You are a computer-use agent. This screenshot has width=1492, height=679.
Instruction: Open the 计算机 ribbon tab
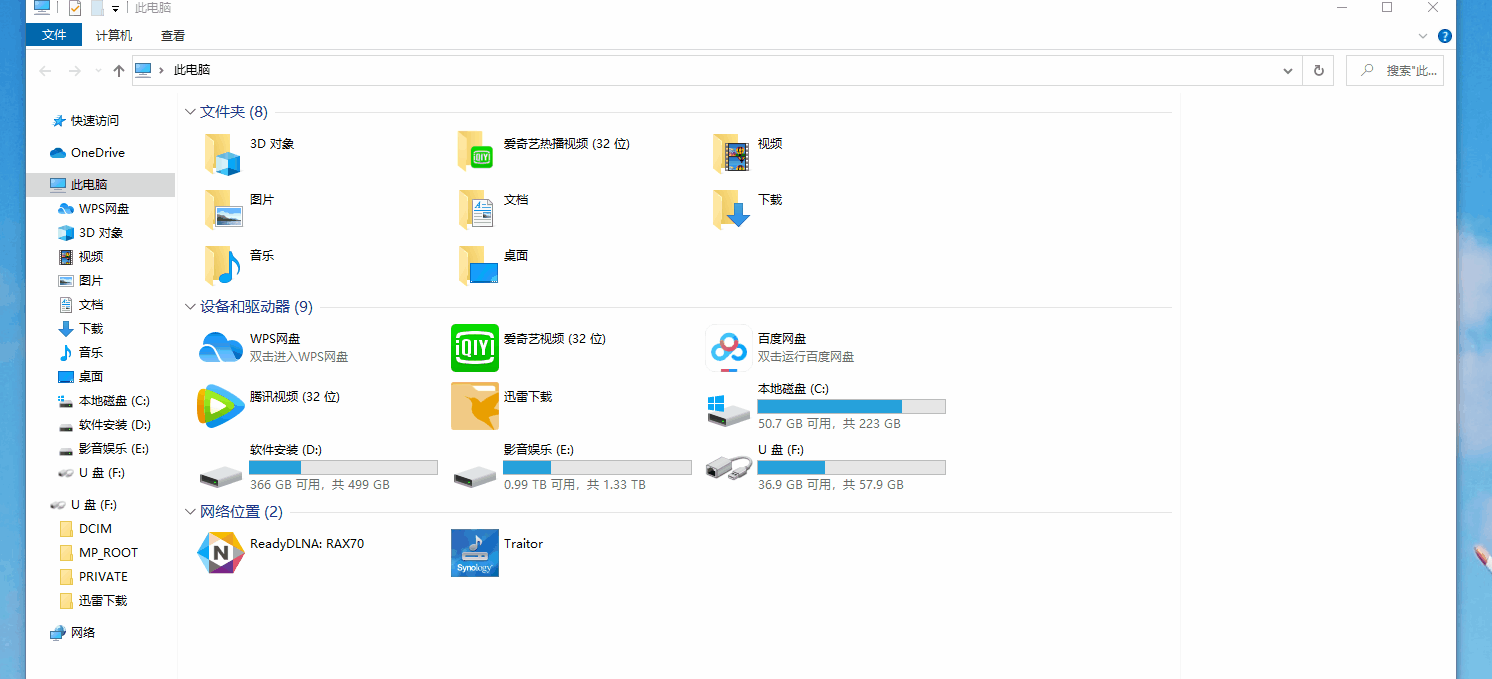pos(114,35)
